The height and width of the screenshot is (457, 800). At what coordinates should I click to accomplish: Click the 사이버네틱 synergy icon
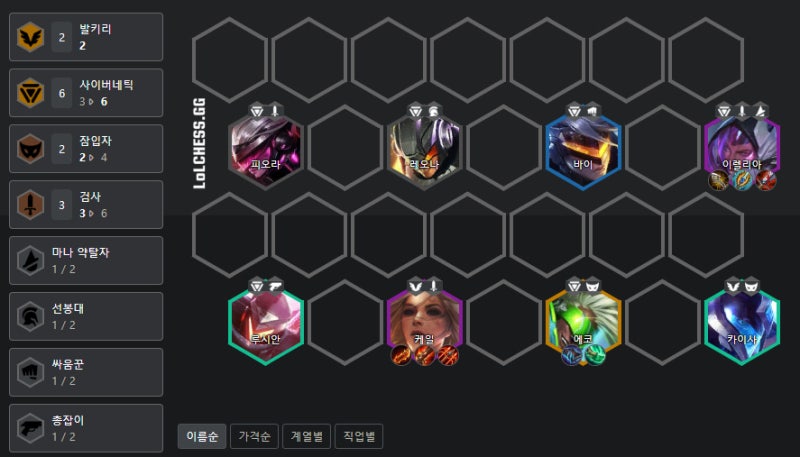30,93
